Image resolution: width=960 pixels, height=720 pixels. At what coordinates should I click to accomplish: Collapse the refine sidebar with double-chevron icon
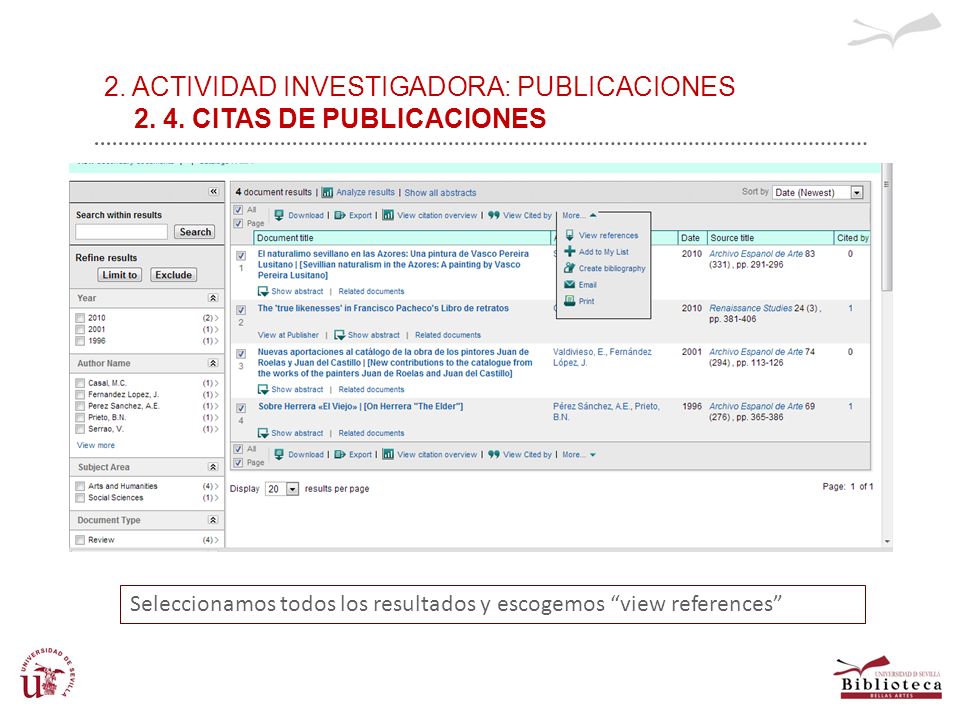[213, 192]
